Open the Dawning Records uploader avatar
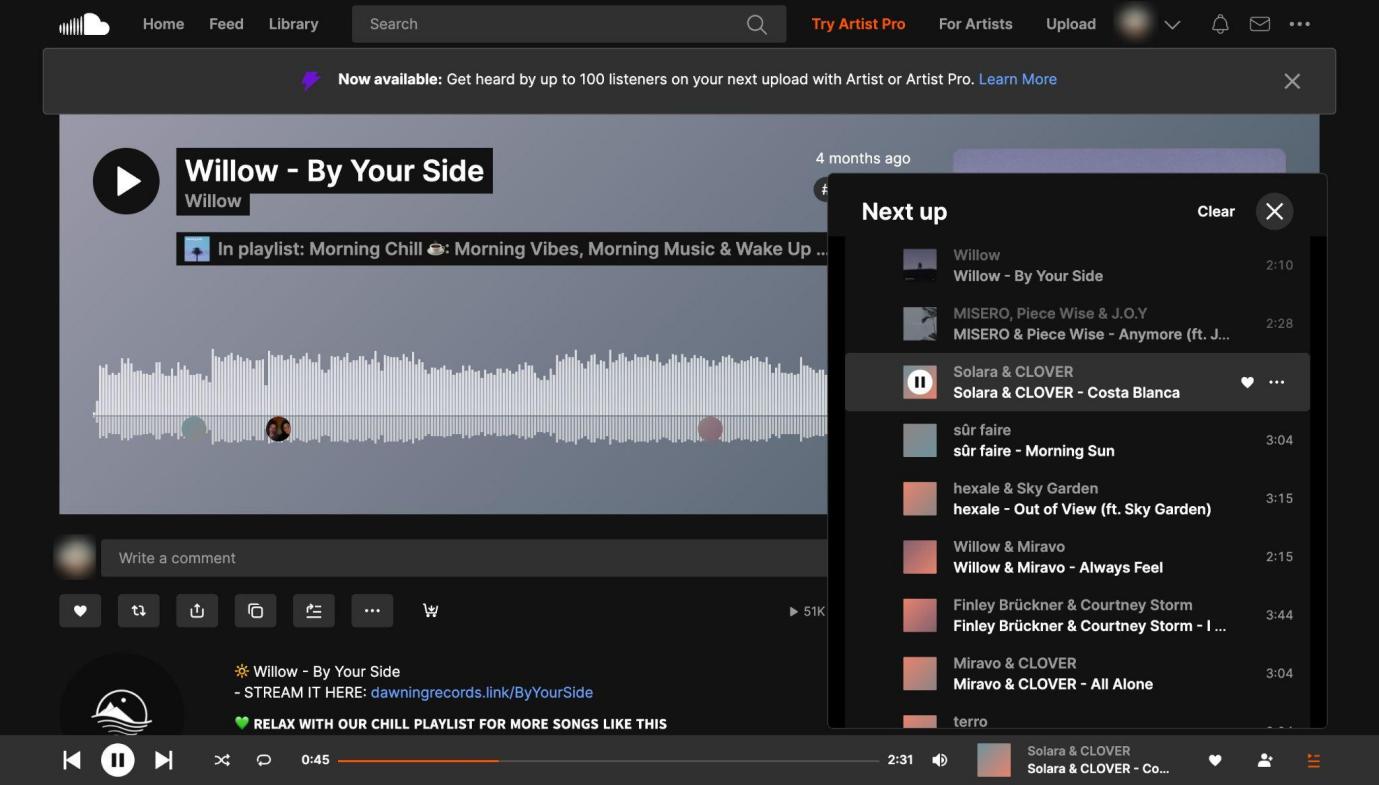The image size is (1379, 785). coord(121,695)
